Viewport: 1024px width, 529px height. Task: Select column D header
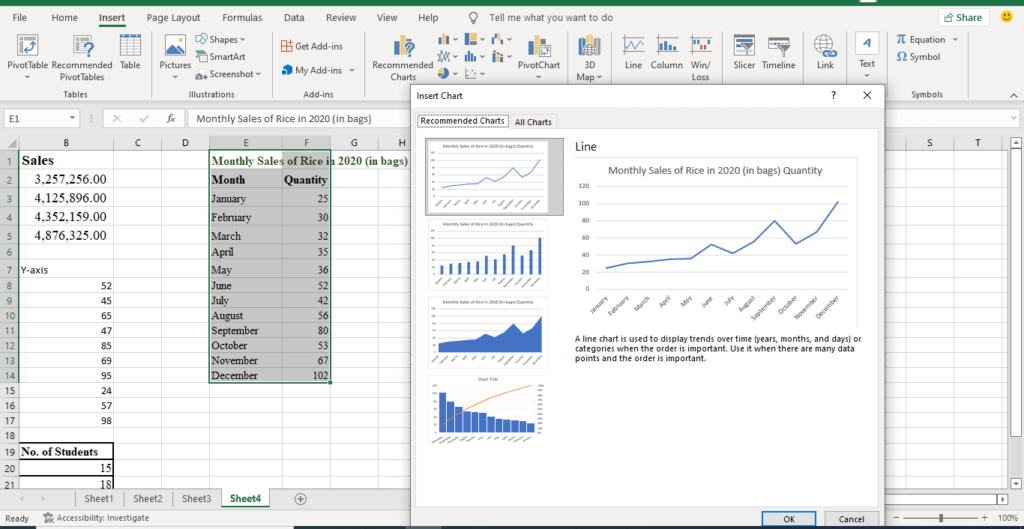point(185,142)
